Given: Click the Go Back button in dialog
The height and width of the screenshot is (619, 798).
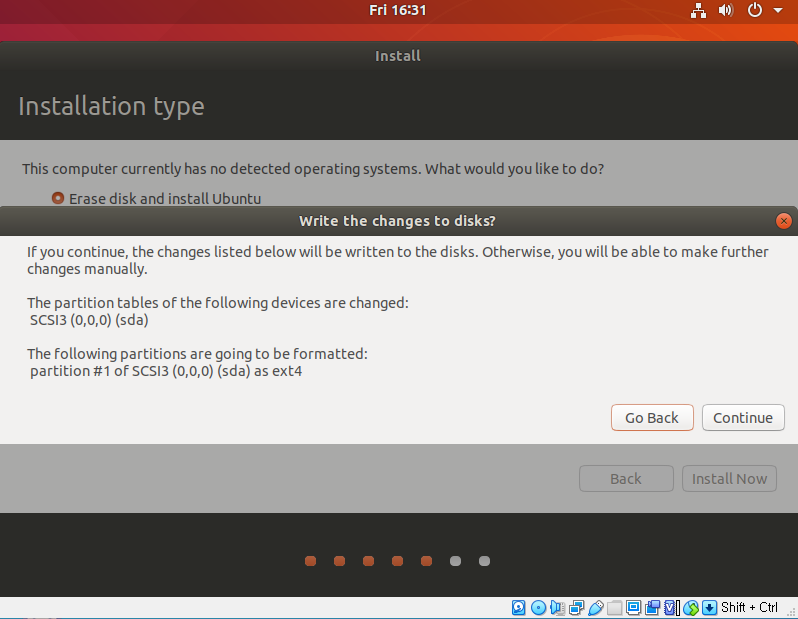Looking at the screenshot, I should (x=652, y=417).
